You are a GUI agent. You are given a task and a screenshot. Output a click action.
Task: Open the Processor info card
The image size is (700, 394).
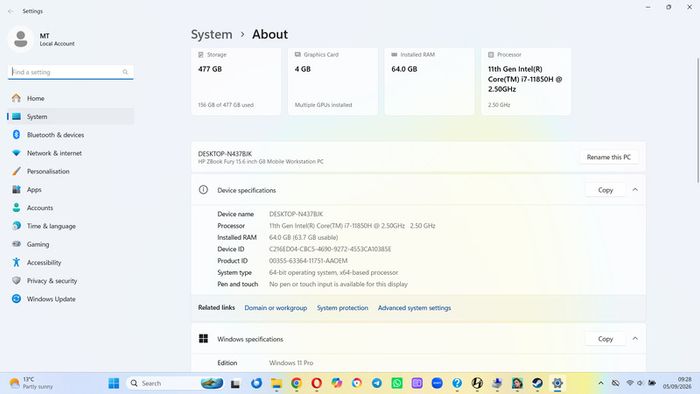click(526, 82)
